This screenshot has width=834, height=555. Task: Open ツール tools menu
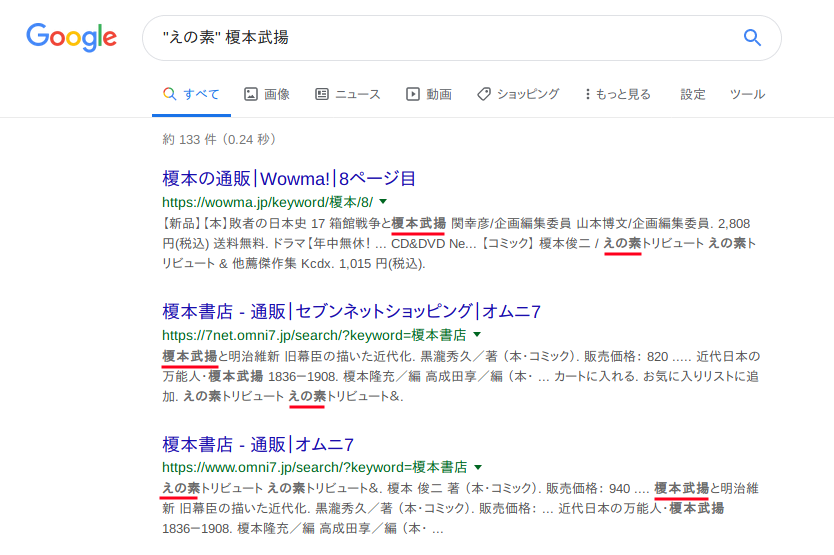pos(747,94)
